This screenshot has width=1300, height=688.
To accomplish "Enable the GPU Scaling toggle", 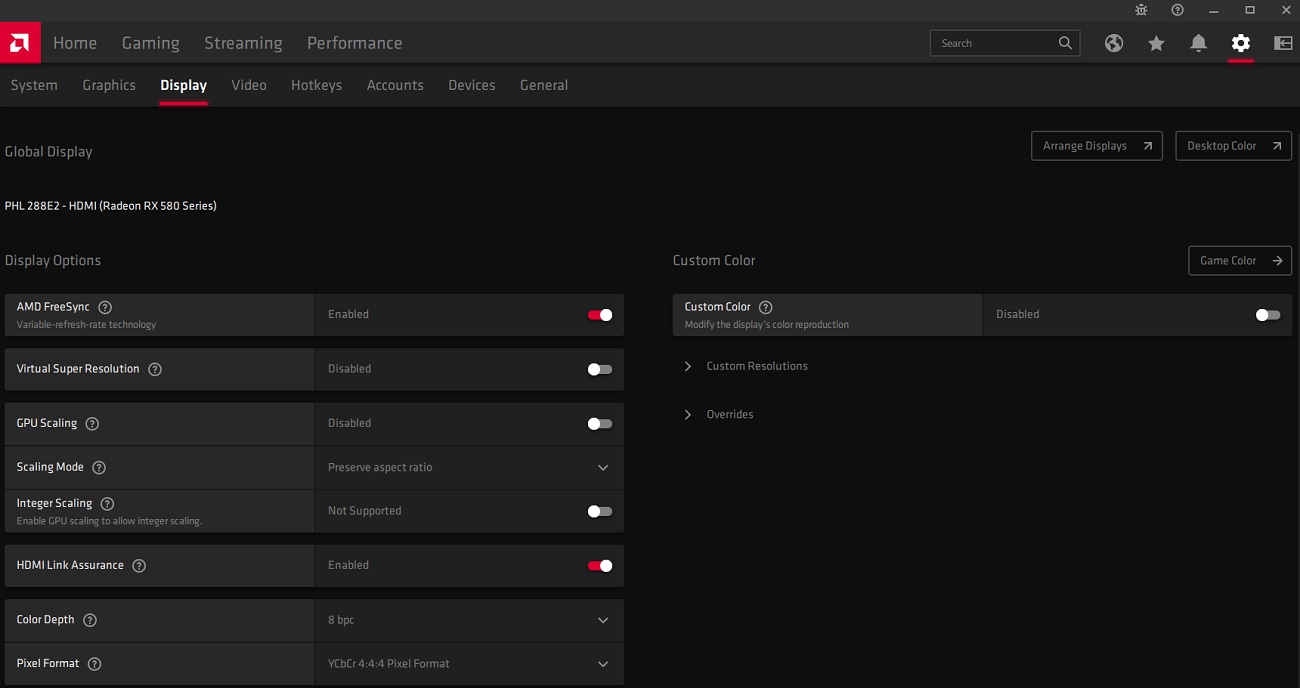I will click(x=600, y=423).
